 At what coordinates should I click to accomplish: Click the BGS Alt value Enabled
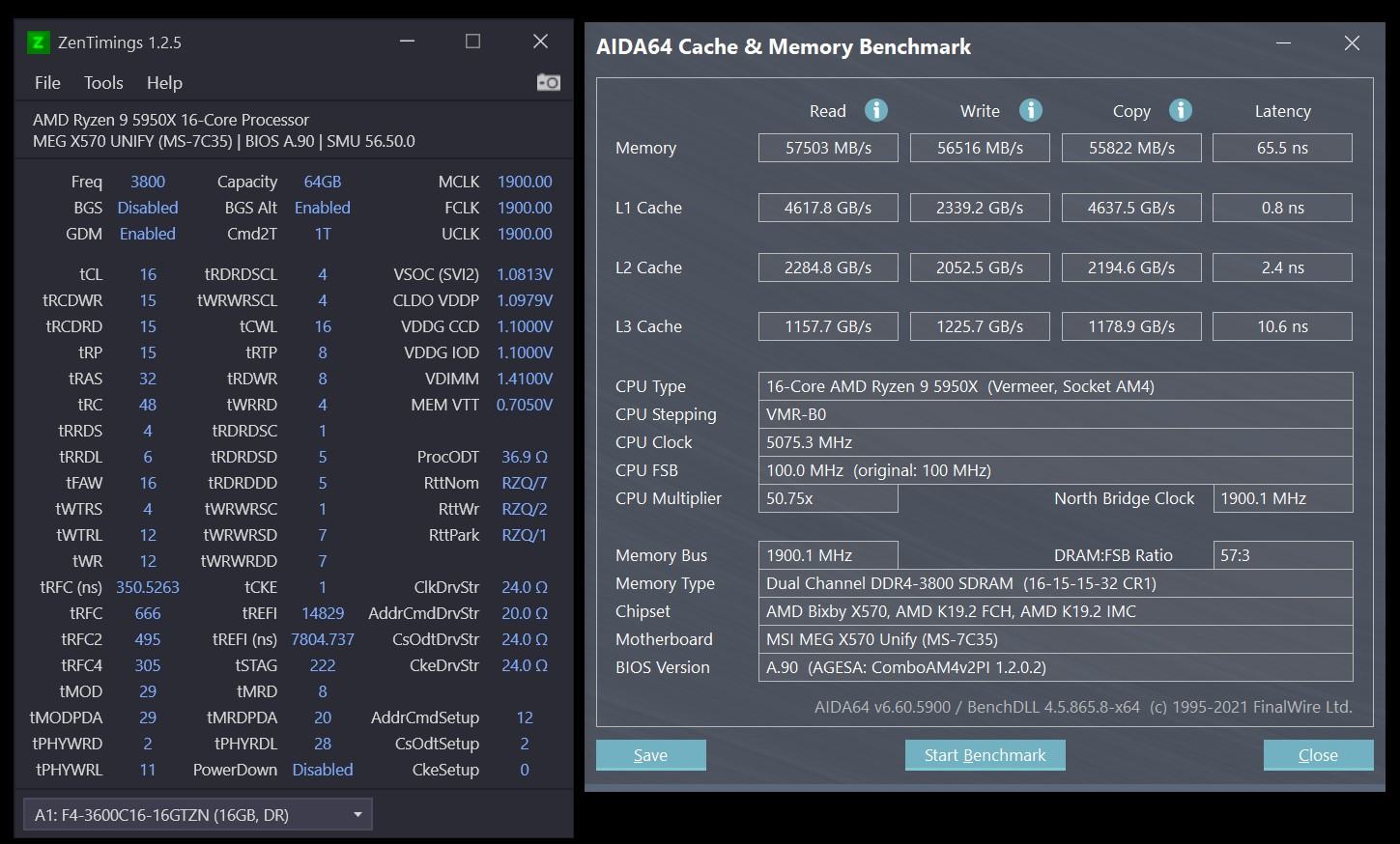[323, 208]
